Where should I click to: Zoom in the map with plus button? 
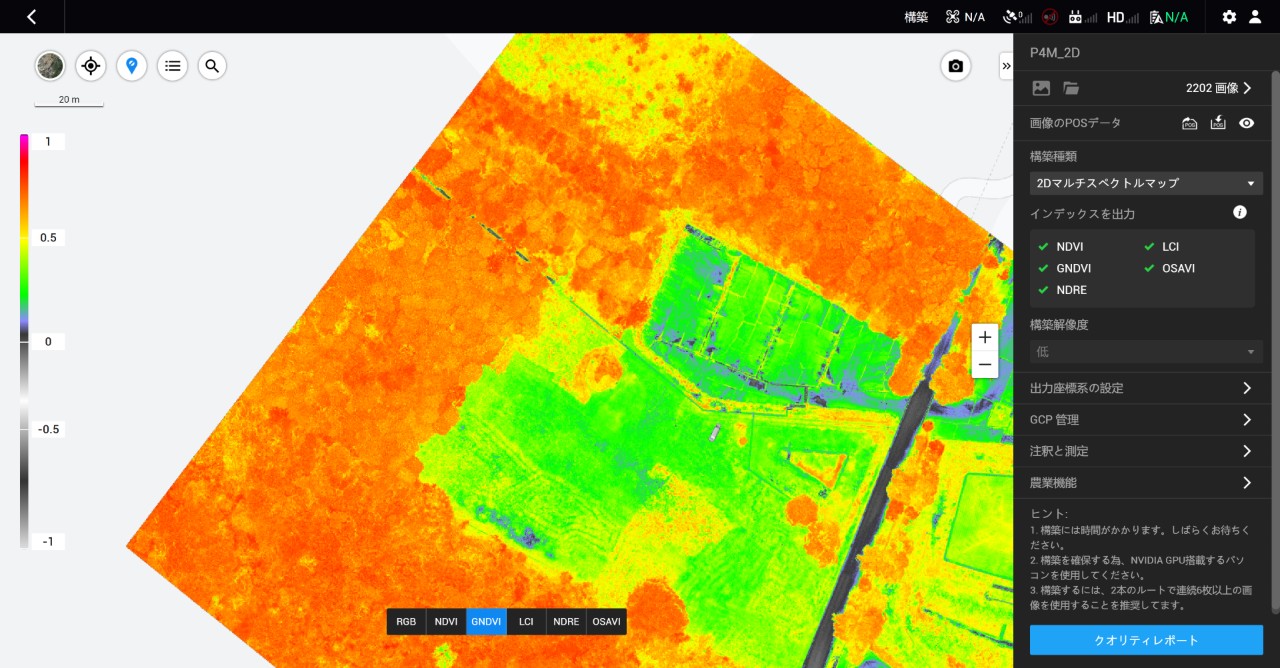point(985,337)
